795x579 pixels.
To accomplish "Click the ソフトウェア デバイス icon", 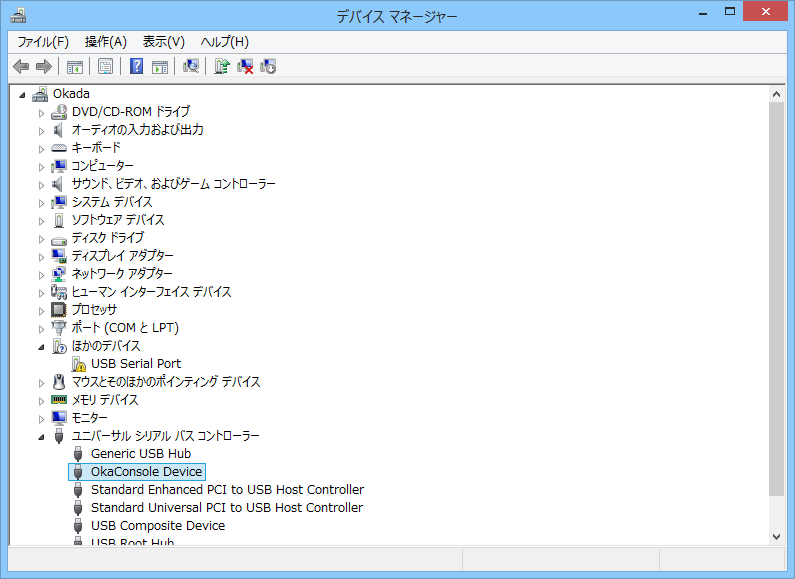I will point(59,220).
